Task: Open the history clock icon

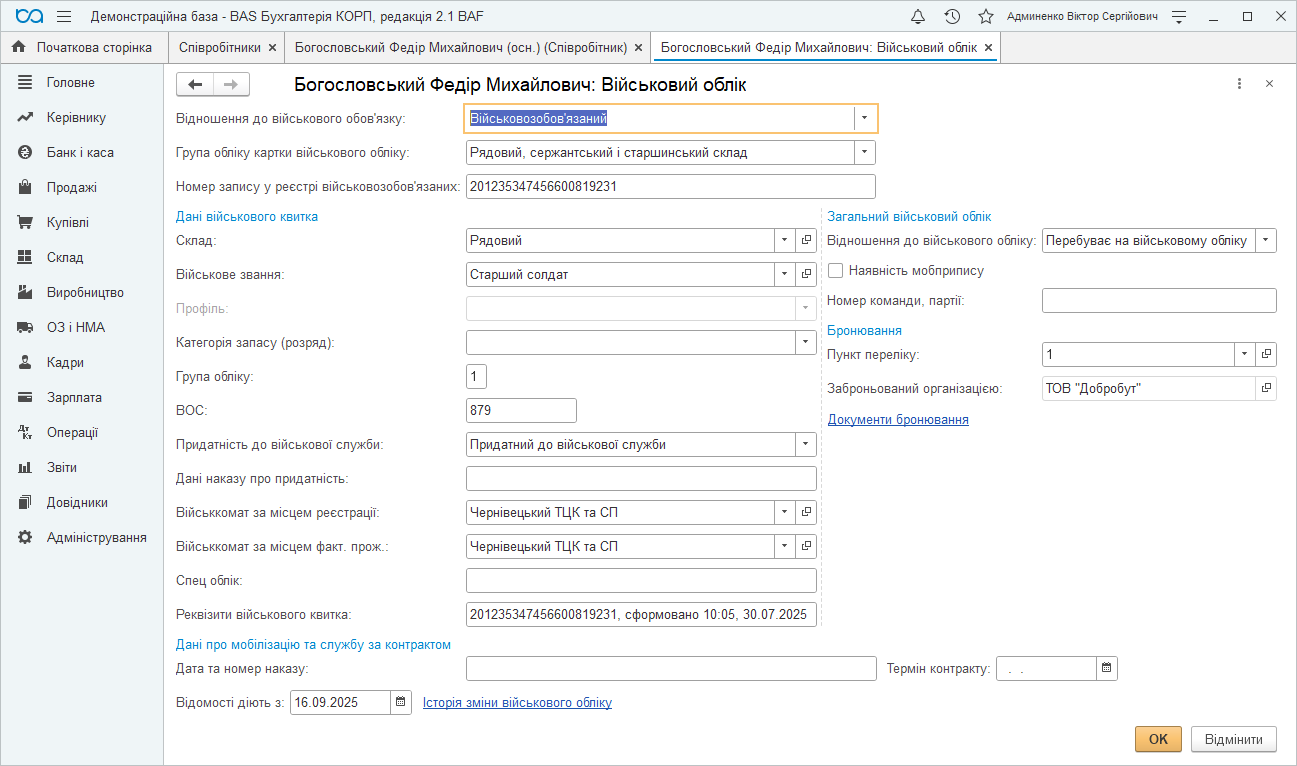Action: coord(952,17)
